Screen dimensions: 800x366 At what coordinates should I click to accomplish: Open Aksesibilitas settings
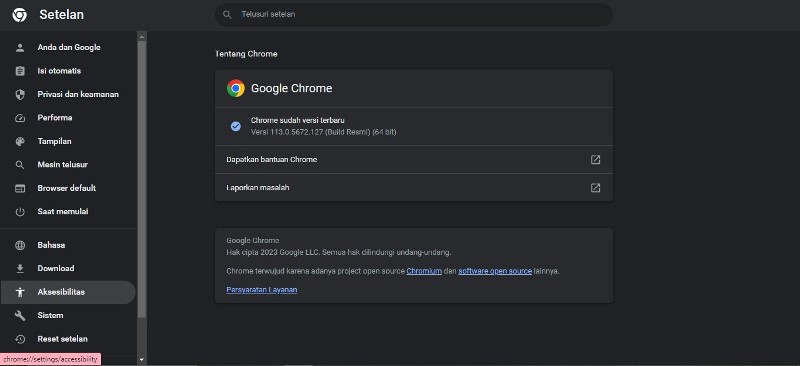coord(68,292)
